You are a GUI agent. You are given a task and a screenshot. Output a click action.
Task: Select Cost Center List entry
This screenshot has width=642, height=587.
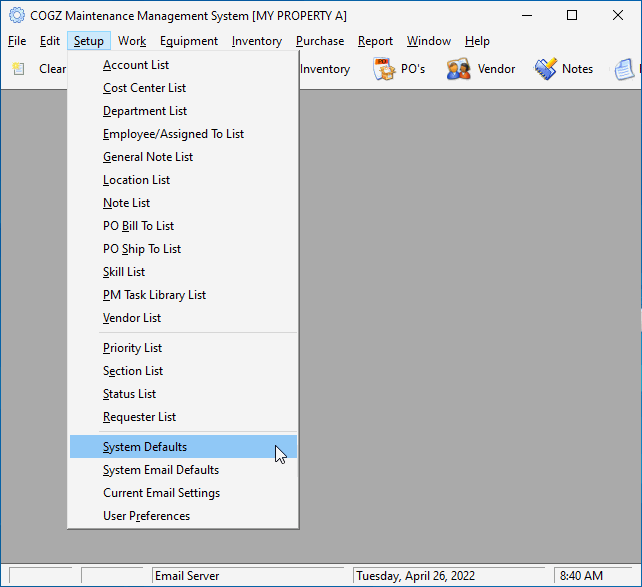(183, 88)
